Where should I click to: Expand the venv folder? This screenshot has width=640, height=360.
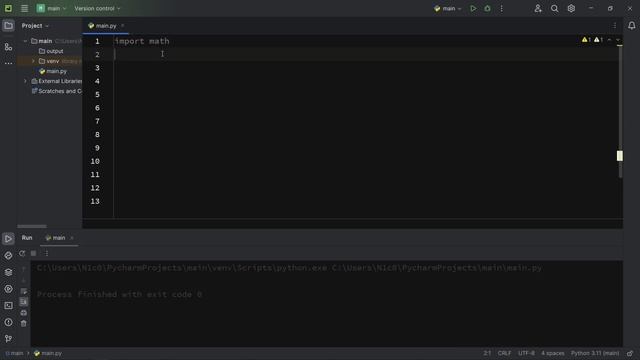pyautogui.click(x=33, y=61)
